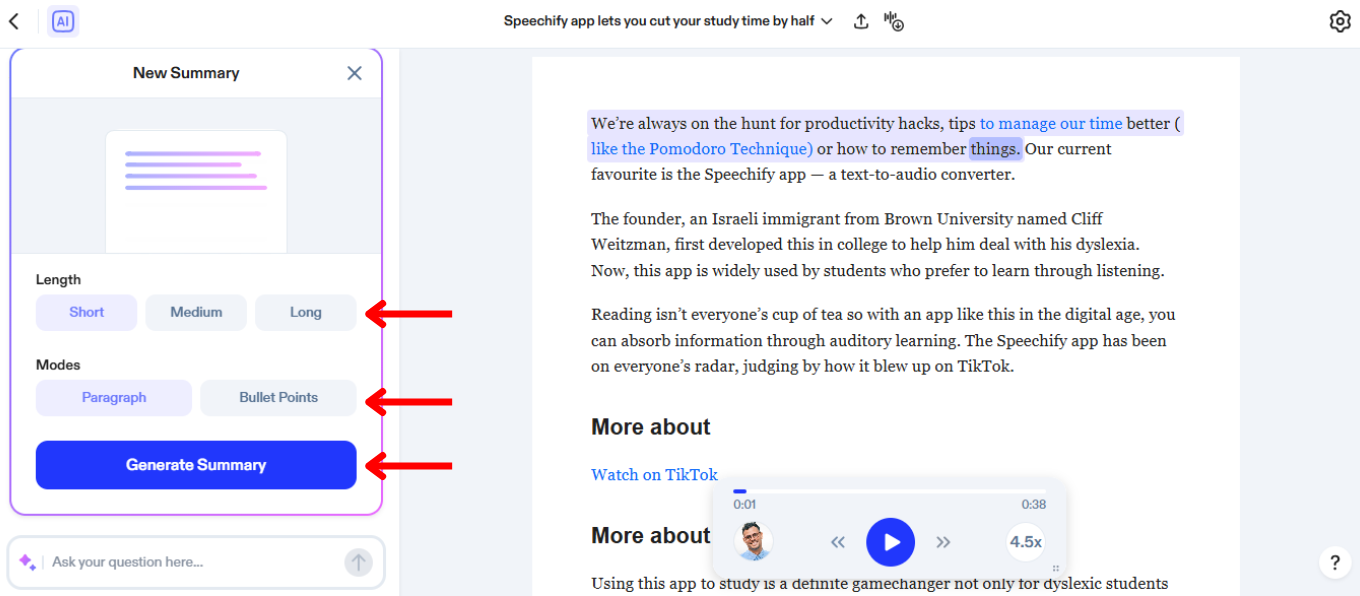Skip forward in audio player

943,542
